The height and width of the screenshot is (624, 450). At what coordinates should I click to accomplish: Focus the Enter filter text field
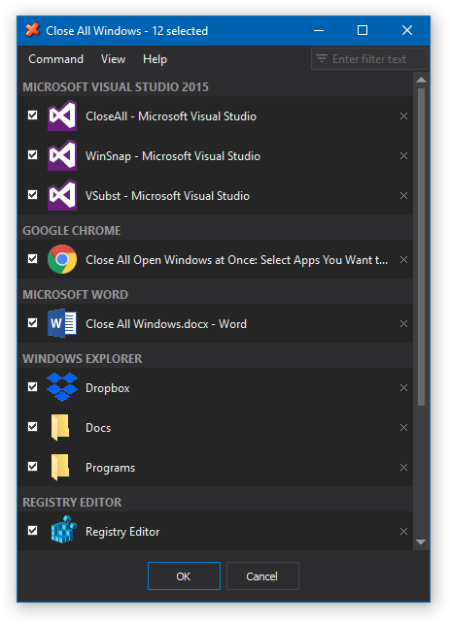369,59
